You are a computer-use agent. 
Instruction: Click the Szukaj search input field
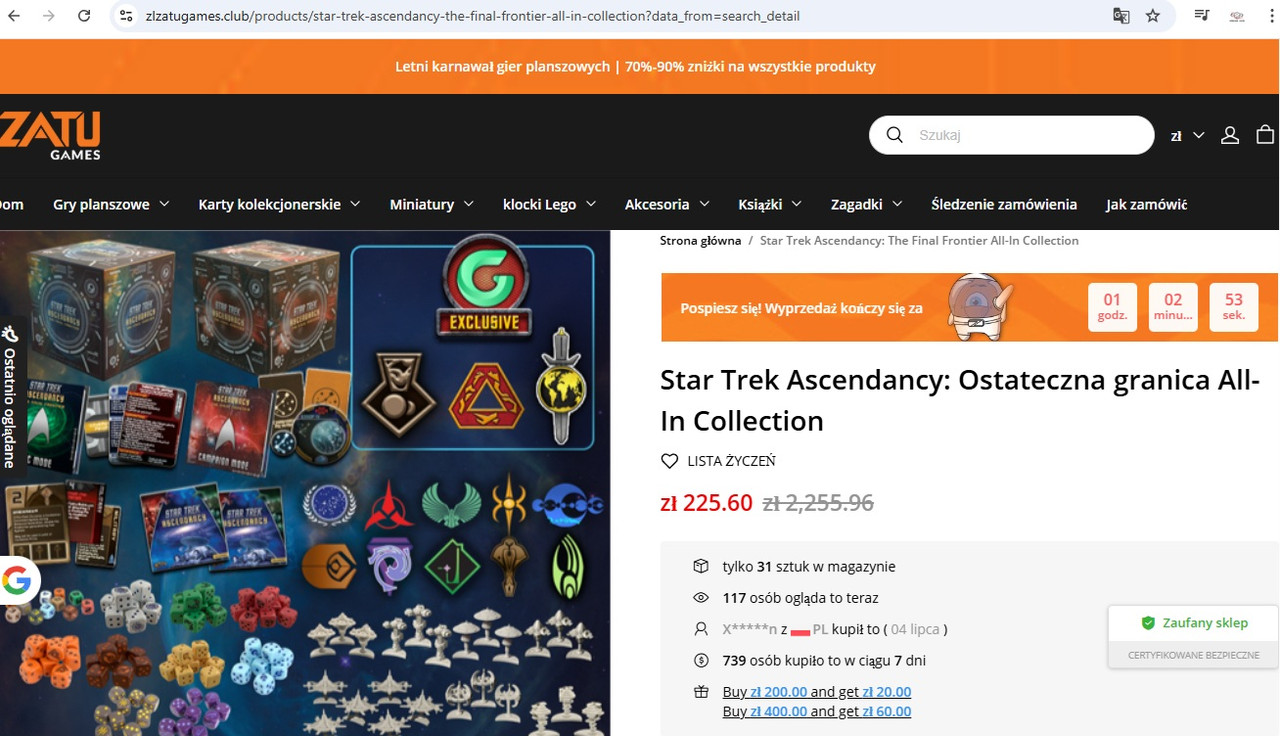(1030, 135)
